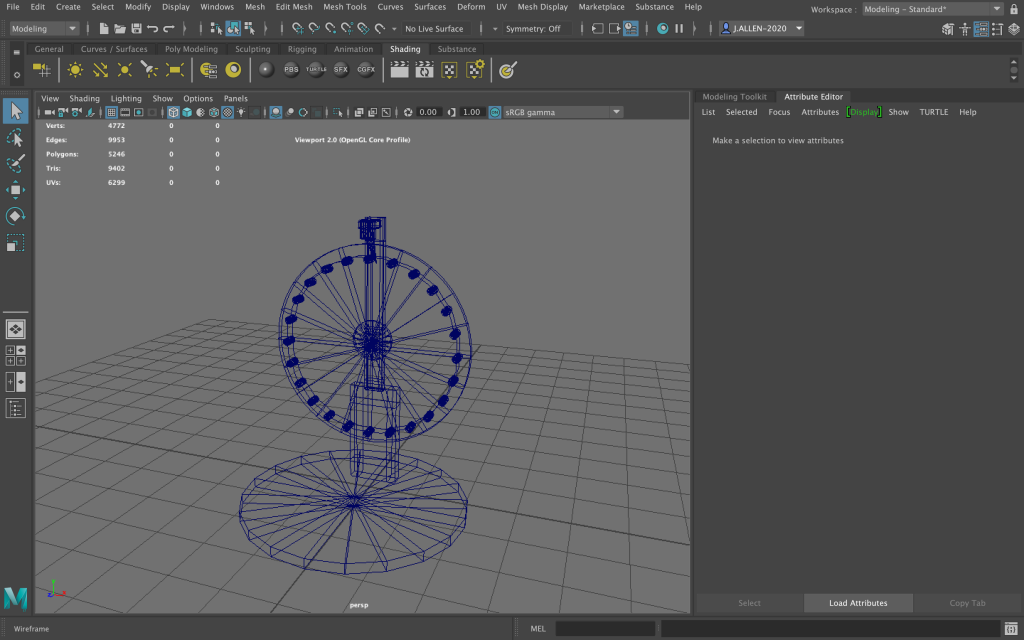
Task: Expand the sRGB gamma view transform dropdown
Action: (x=616, y=112)
